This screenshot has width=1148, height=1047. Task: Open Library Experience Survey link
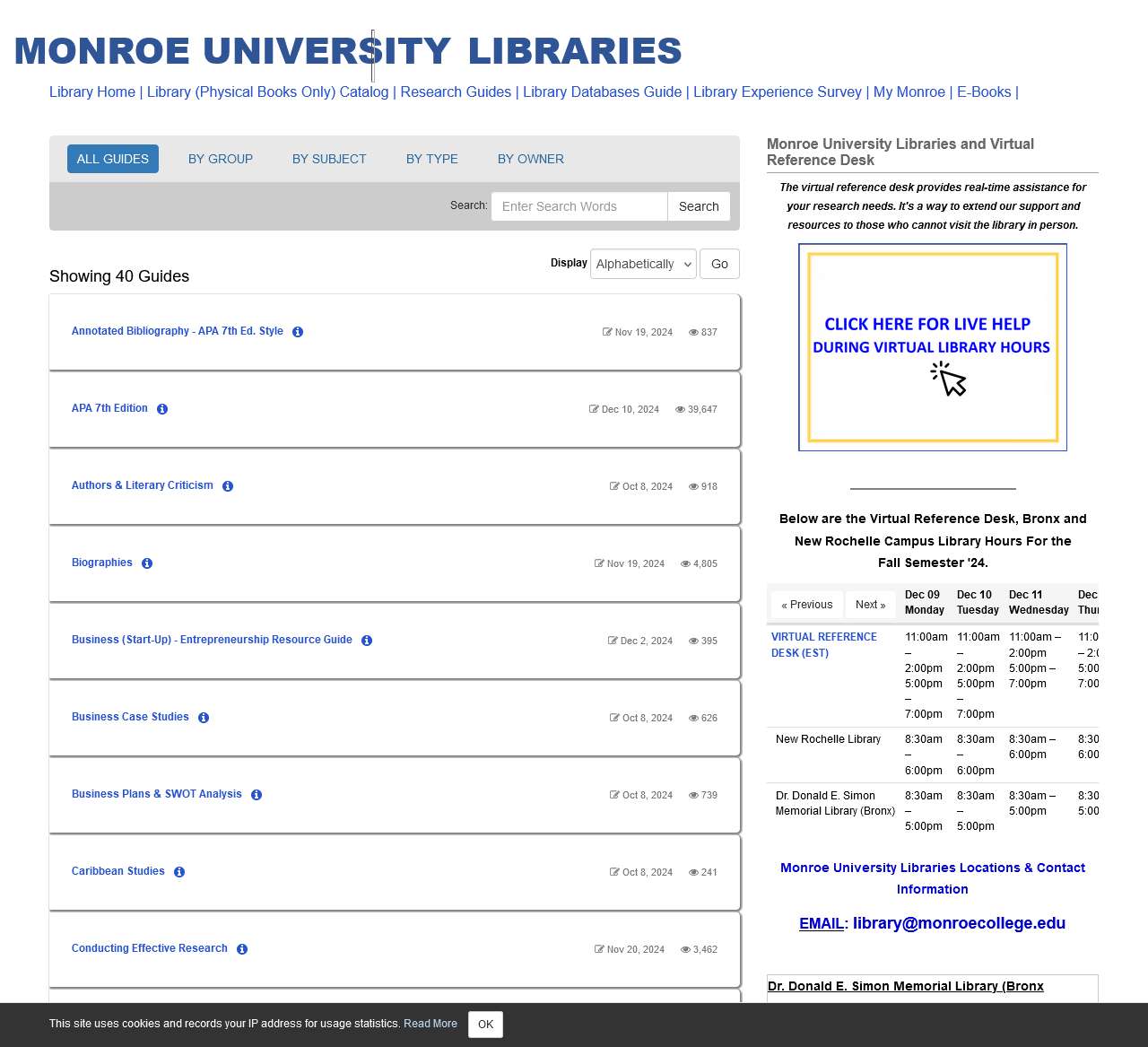pos(778,92)
